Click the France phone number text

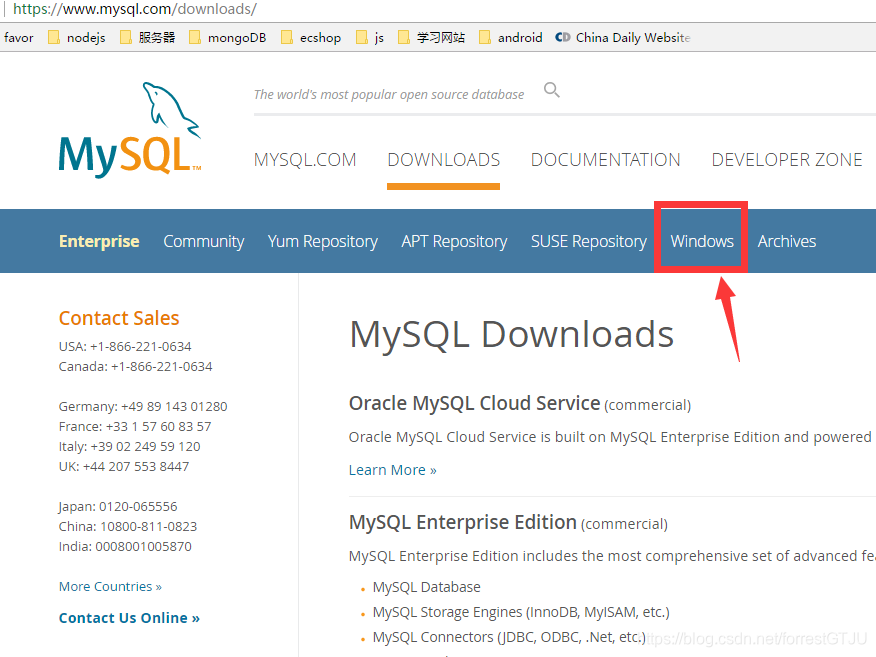tap(135, 426)
